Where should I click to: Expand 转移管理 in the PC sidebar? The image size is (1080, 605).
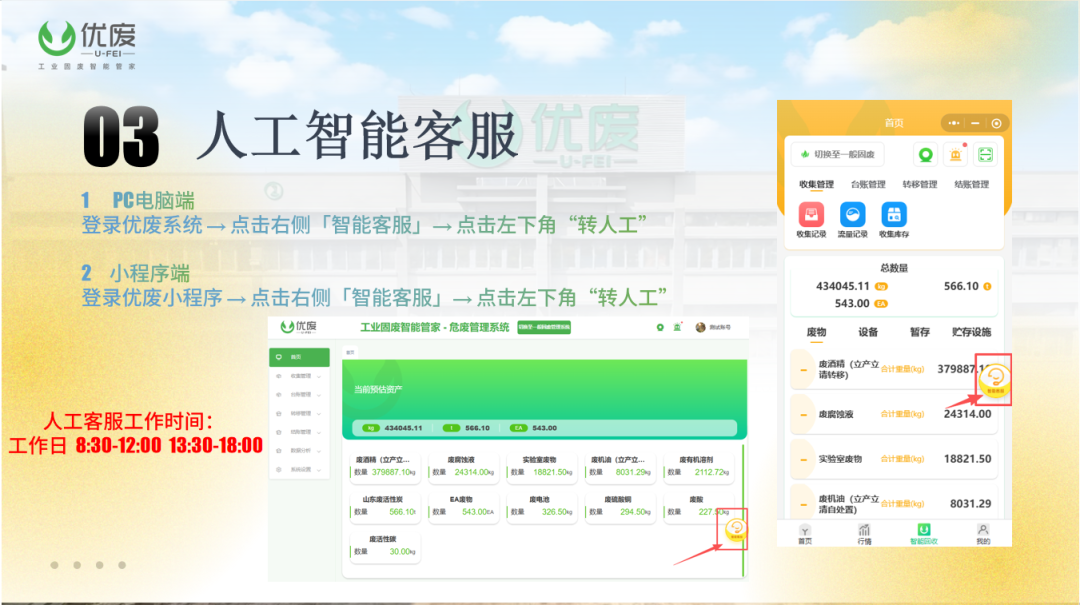click(299, 413)
